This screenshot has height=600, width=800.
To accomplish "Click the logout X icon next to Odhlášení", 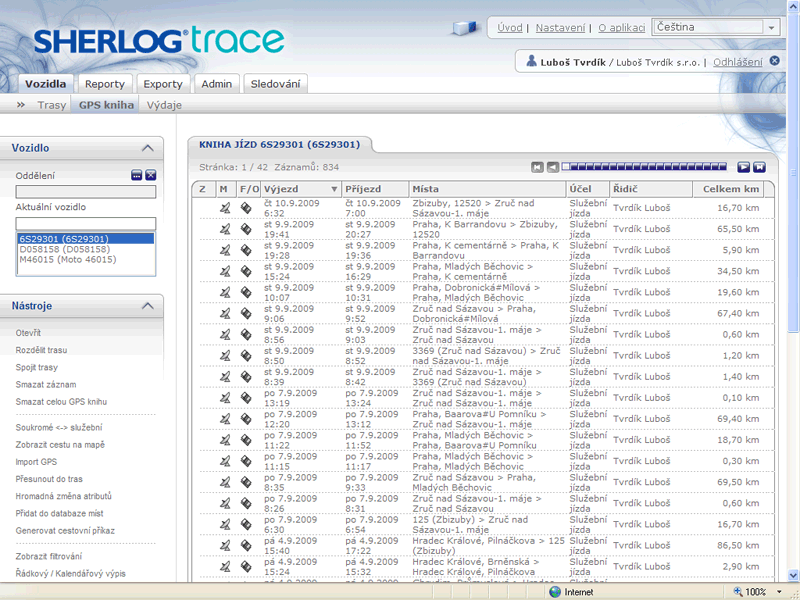I will click(x=774, y=61).
